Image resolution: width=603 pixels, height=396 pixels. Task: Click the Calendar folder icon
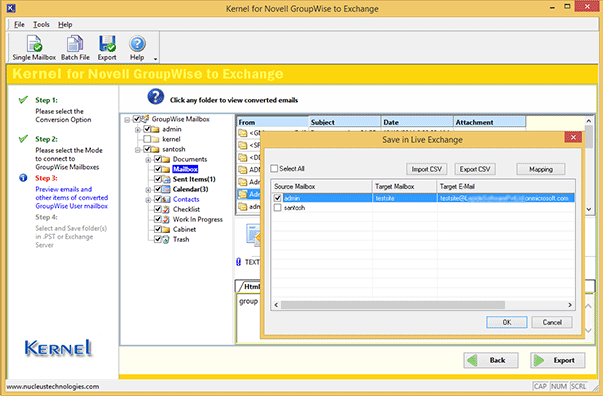point(166,189)
